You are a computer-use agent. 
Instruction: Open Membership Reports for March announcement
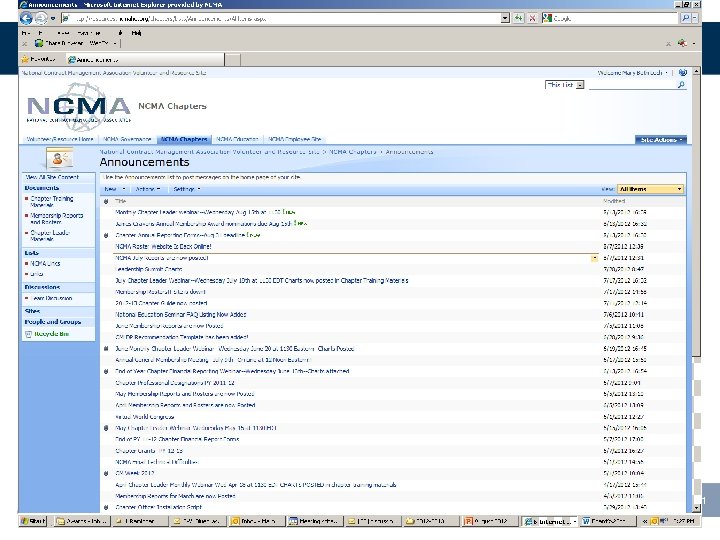click(175, 496)
